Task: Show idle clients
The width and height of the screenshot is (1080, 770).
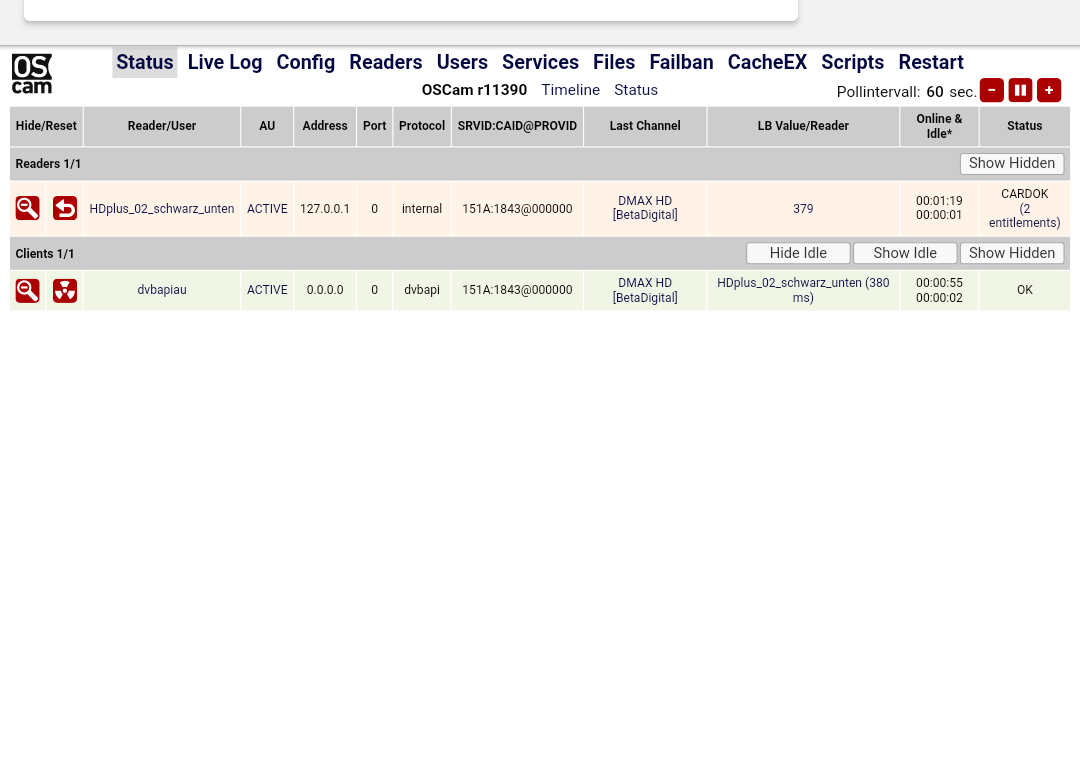Action: pos(904,253)
